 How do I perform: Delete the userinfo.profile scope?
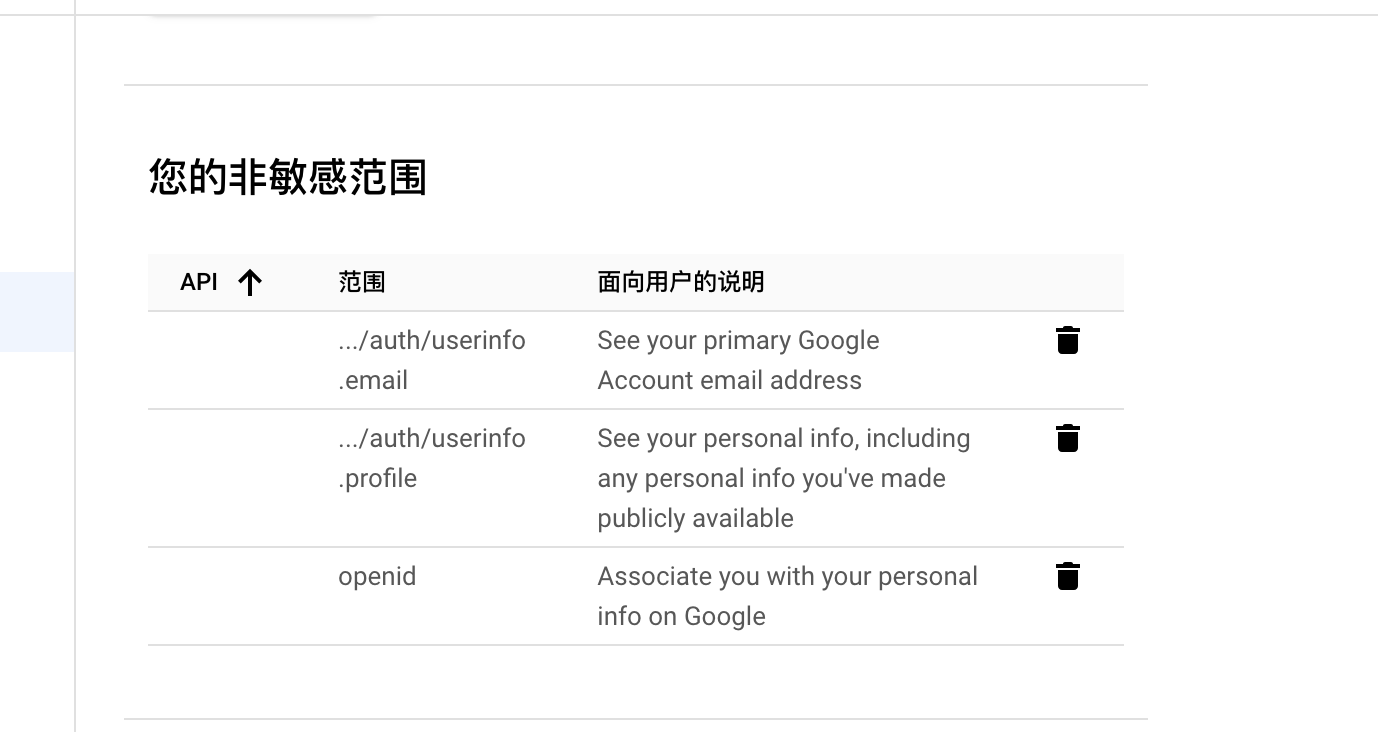click(x=1068, y=438)
